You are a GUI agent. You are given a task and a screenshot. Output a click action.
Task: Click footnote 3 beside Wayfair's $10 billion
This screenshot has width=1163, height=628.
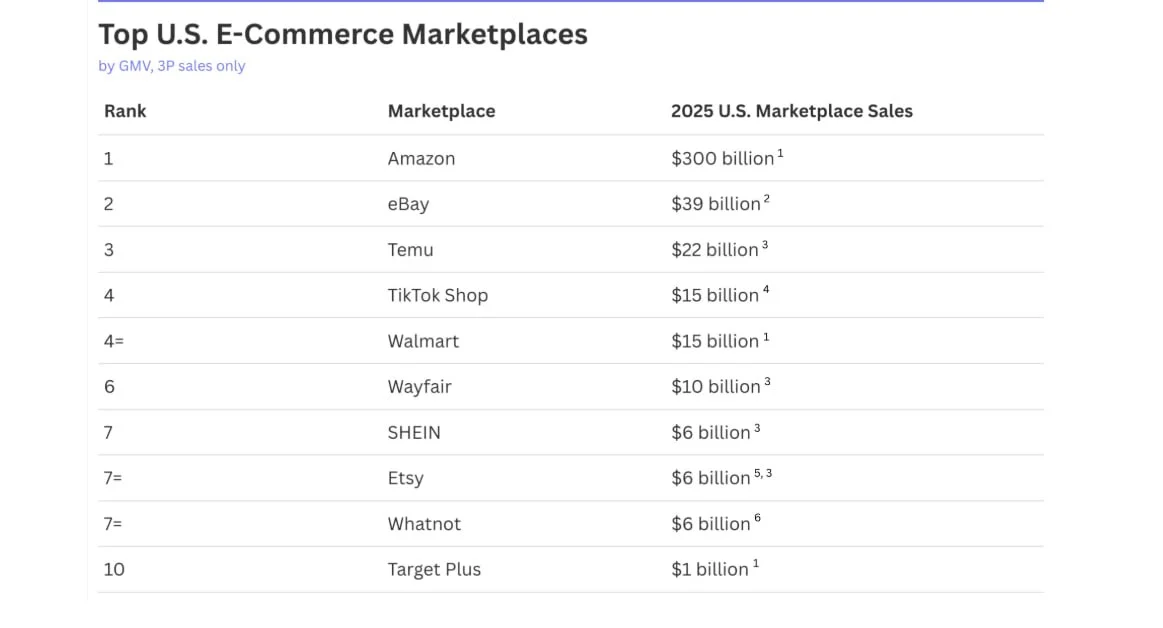[767, 382]
